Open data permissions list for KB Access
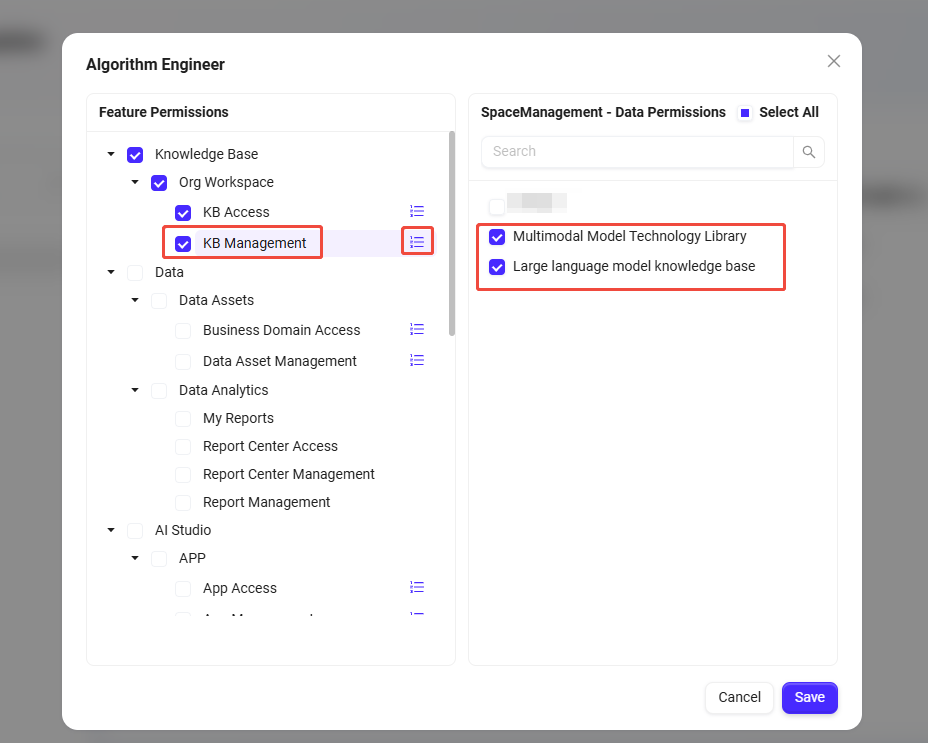 coord(417,211)
